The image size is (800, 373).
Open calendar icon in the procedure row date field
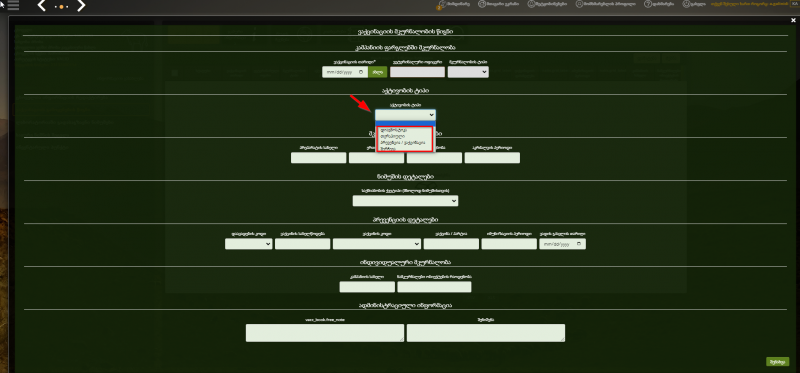pyautogui.click(x=579, y=244)
